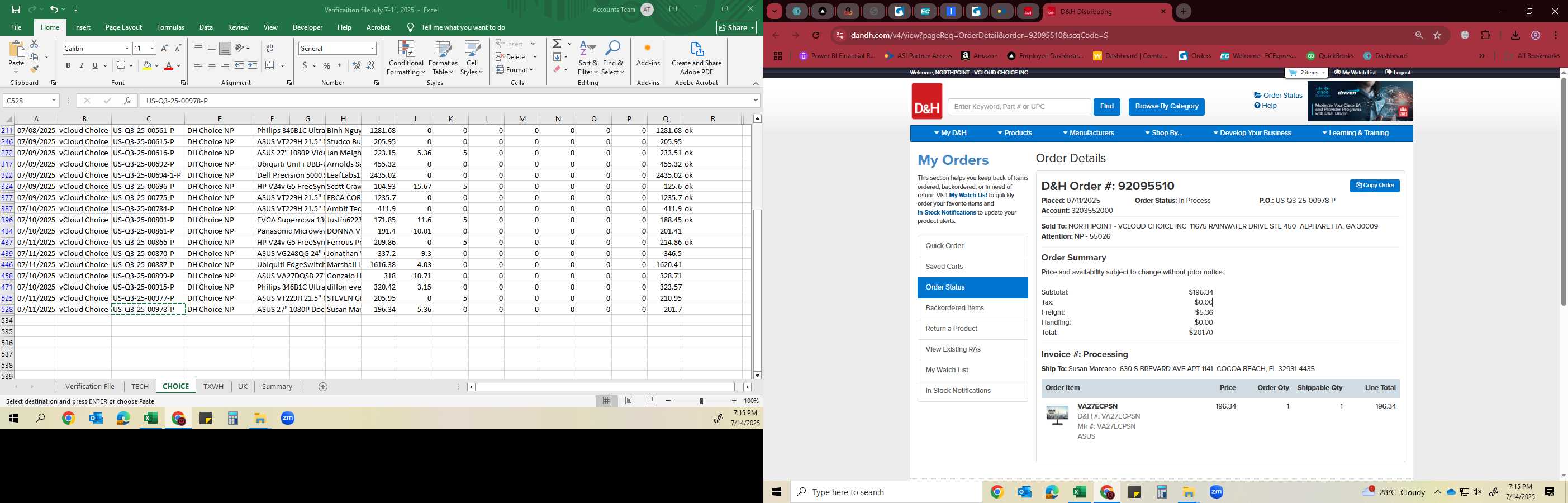This screenshot has height=503, width=1568.
Task: Click Browse By Category button
Action: (1166, 107)
